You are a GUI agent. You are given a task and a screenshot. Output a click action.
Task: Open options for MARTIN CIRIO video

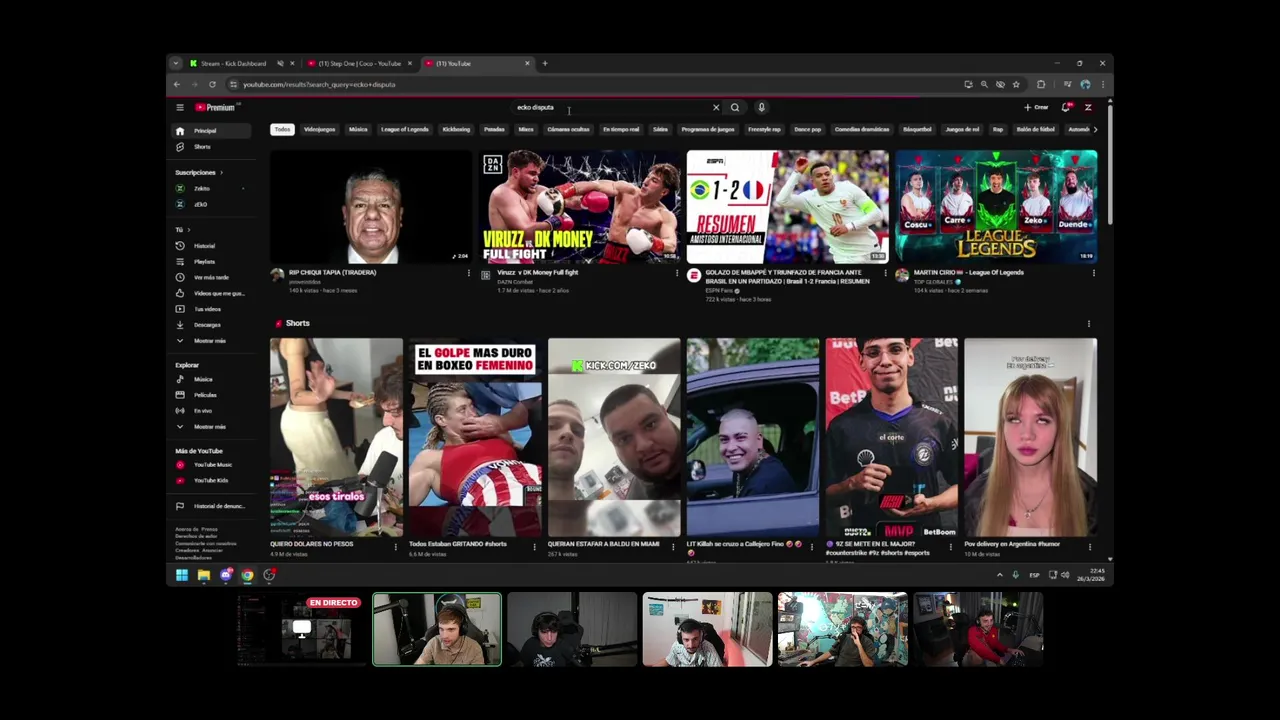tap(1093, 273)
